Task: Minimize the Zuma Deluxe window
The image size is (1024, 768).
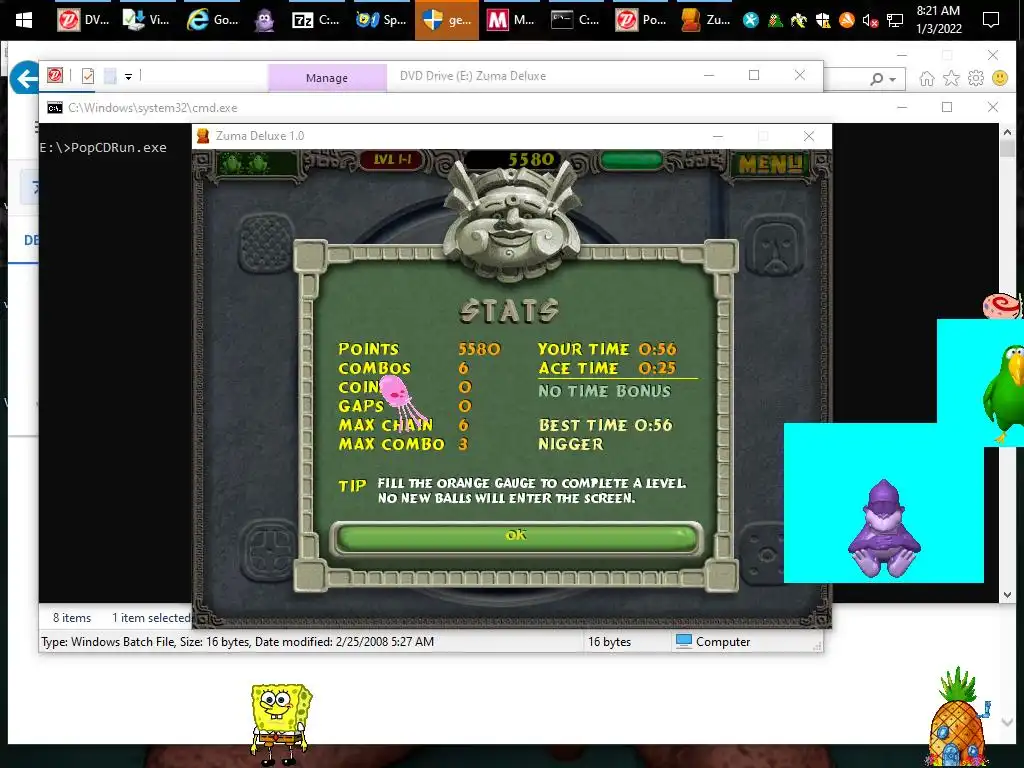Action: pos(718,136)
